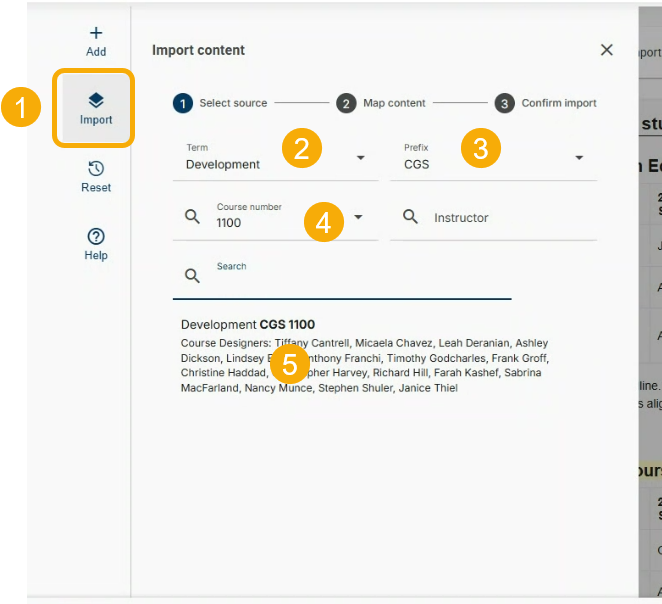Go to step 1 Select source
662x604 pixels.
pos(220,103)
